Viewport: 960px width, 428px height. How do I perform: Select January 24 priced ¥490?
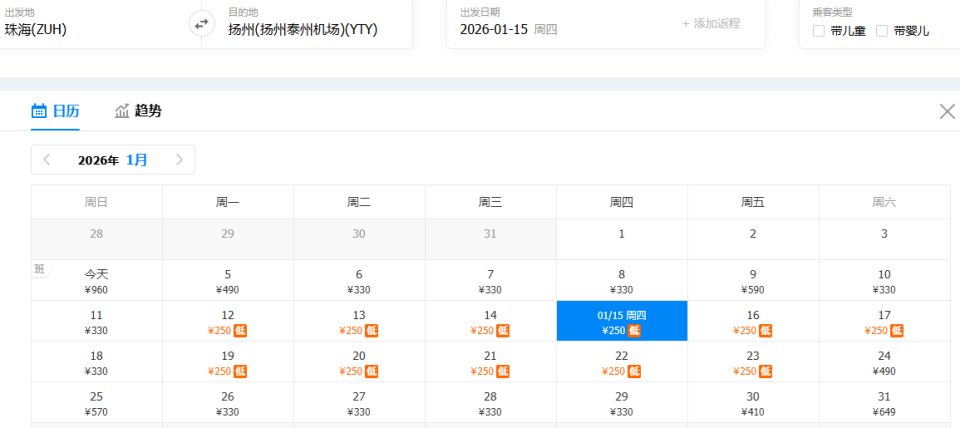(885, 362)
